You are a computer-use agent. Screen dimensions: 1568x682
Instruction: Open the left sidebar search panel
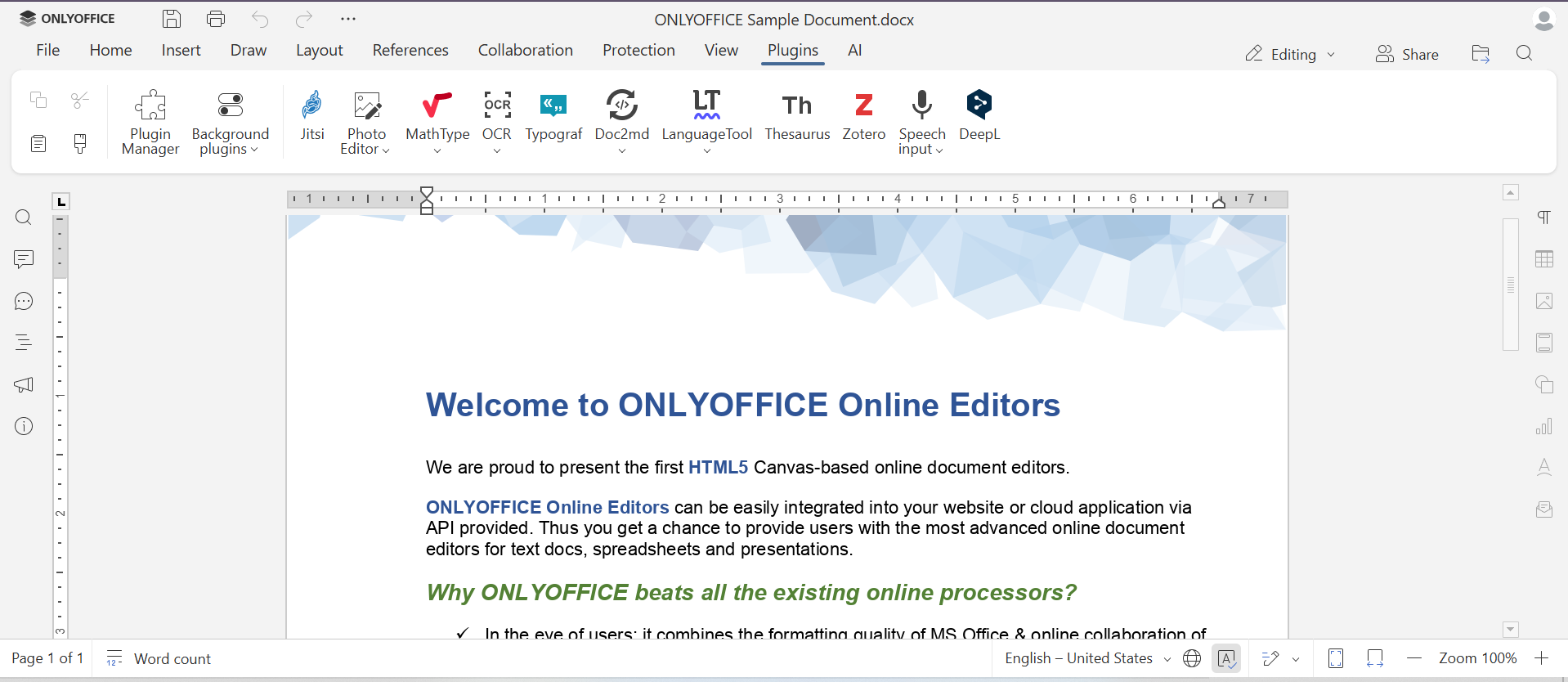[24, 218]
